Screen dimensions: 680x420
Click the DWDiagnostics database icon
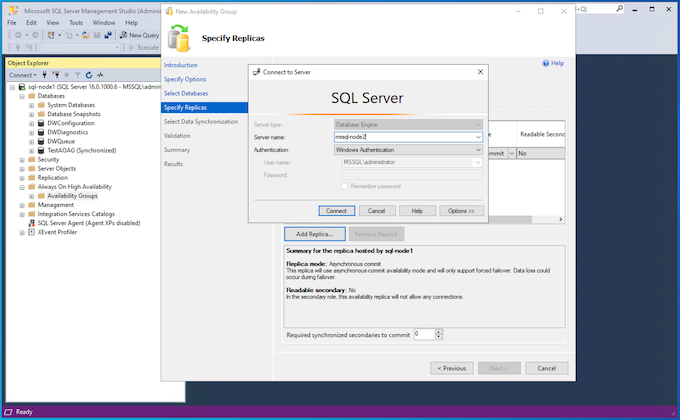41,132
